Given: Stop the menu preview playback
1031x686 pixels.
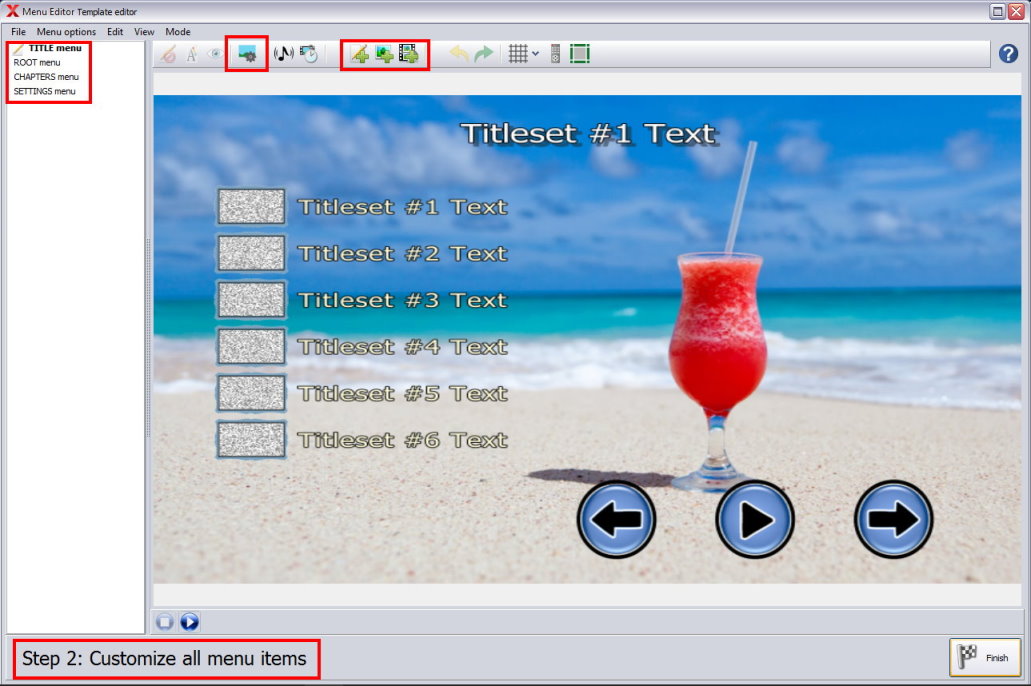Looking at the screenshot, I should [x=165, y=622].
